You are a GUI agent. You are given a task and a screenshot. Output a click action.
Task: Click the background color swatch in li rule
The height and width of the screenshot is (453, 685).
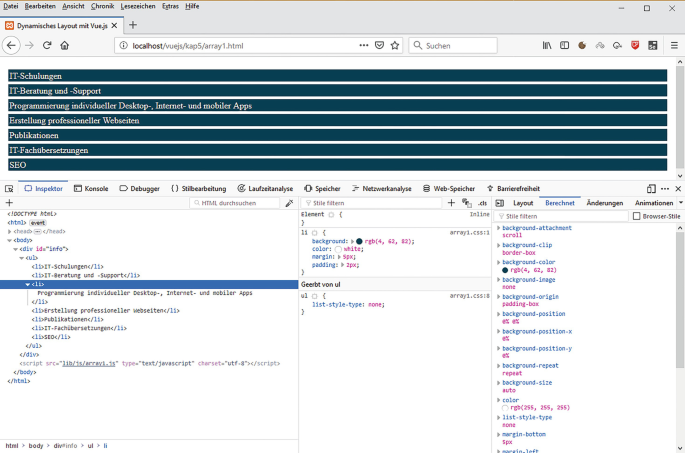click(x=359, y=241)
